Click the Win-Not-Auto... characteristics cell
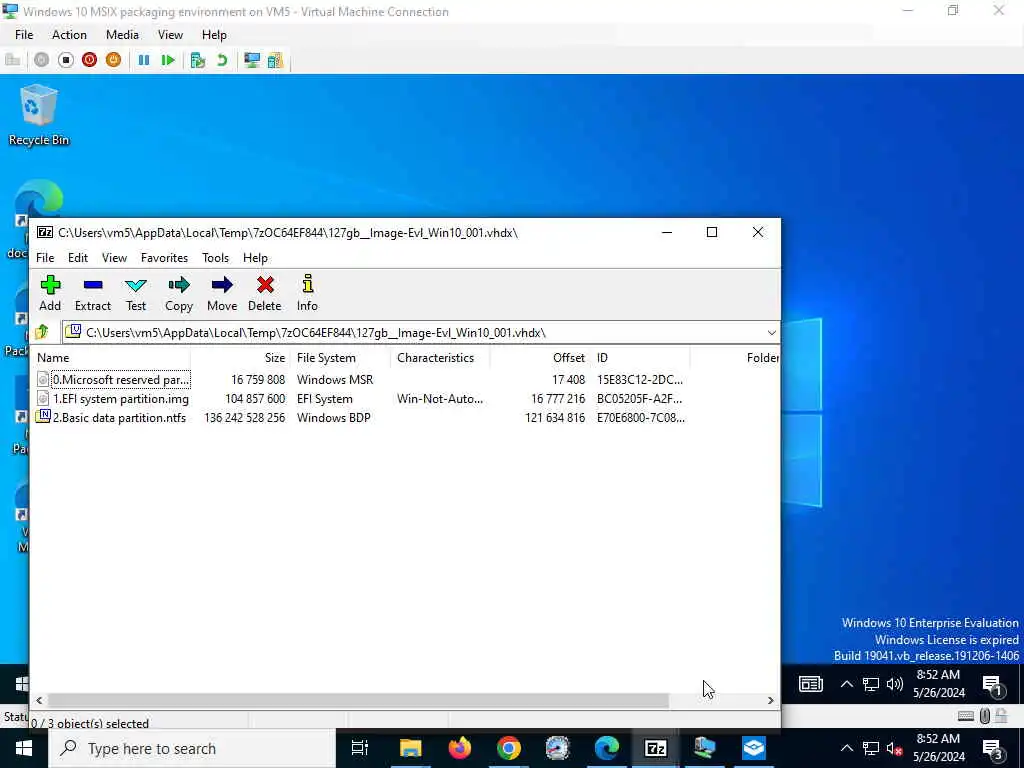Viewport: 1024px width, 768px height. (440, 399)
